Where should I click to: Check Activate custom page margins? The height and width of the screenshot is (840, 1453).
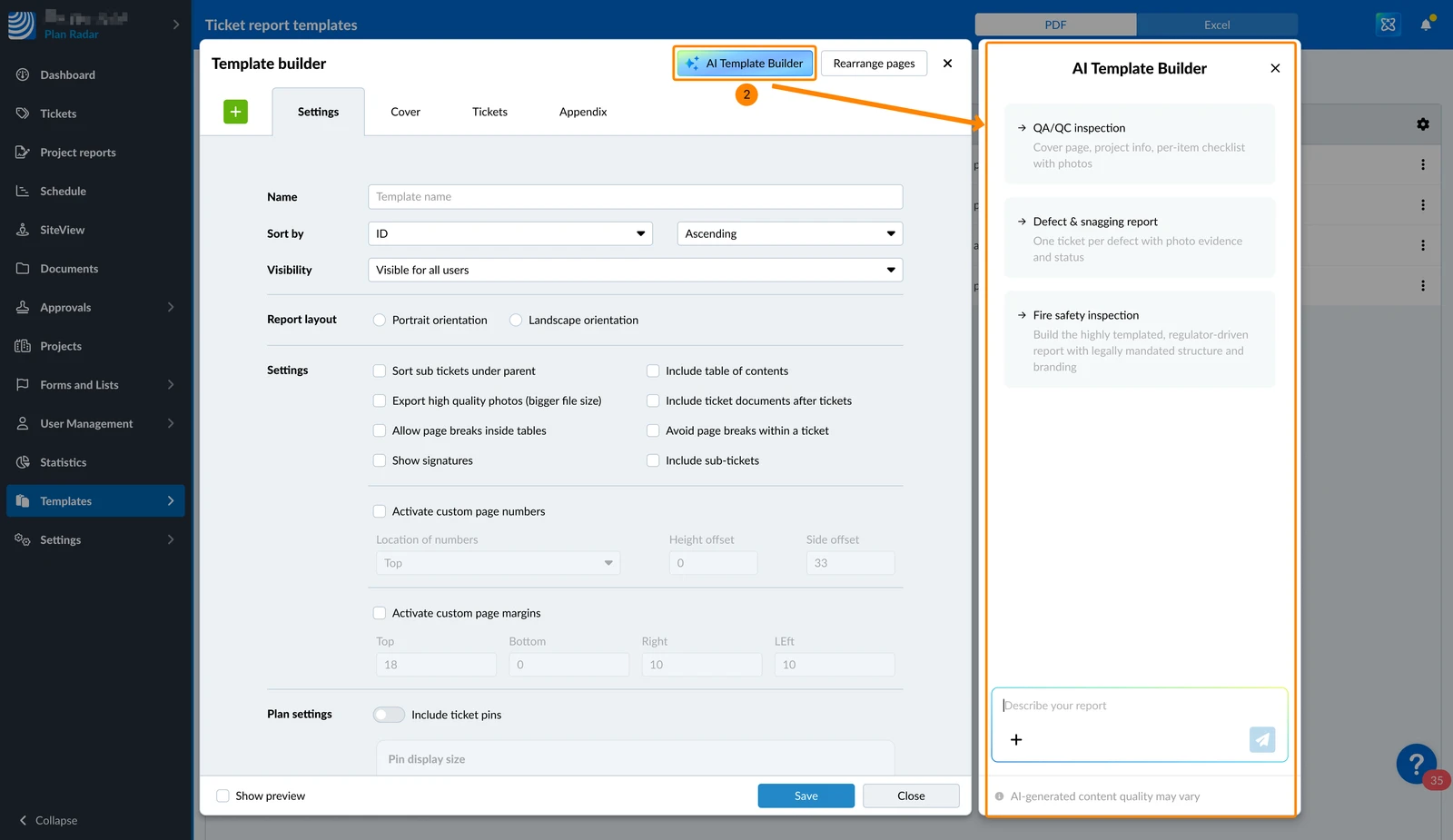pos(380,613)
